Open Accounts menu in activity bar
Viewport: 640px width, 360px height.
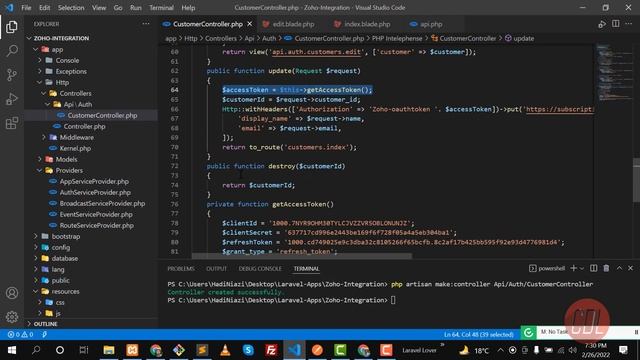pos(12,293)
